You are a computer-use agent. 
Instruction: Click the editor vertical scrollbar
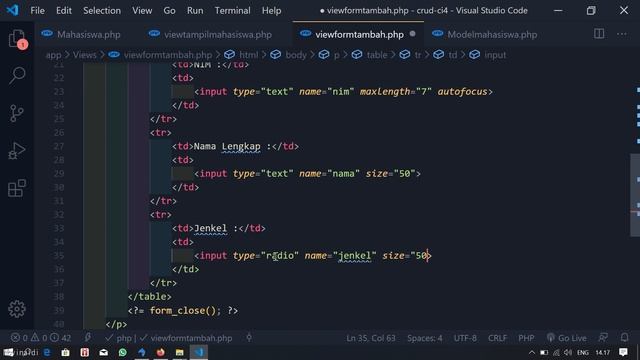tap(635, 195)
